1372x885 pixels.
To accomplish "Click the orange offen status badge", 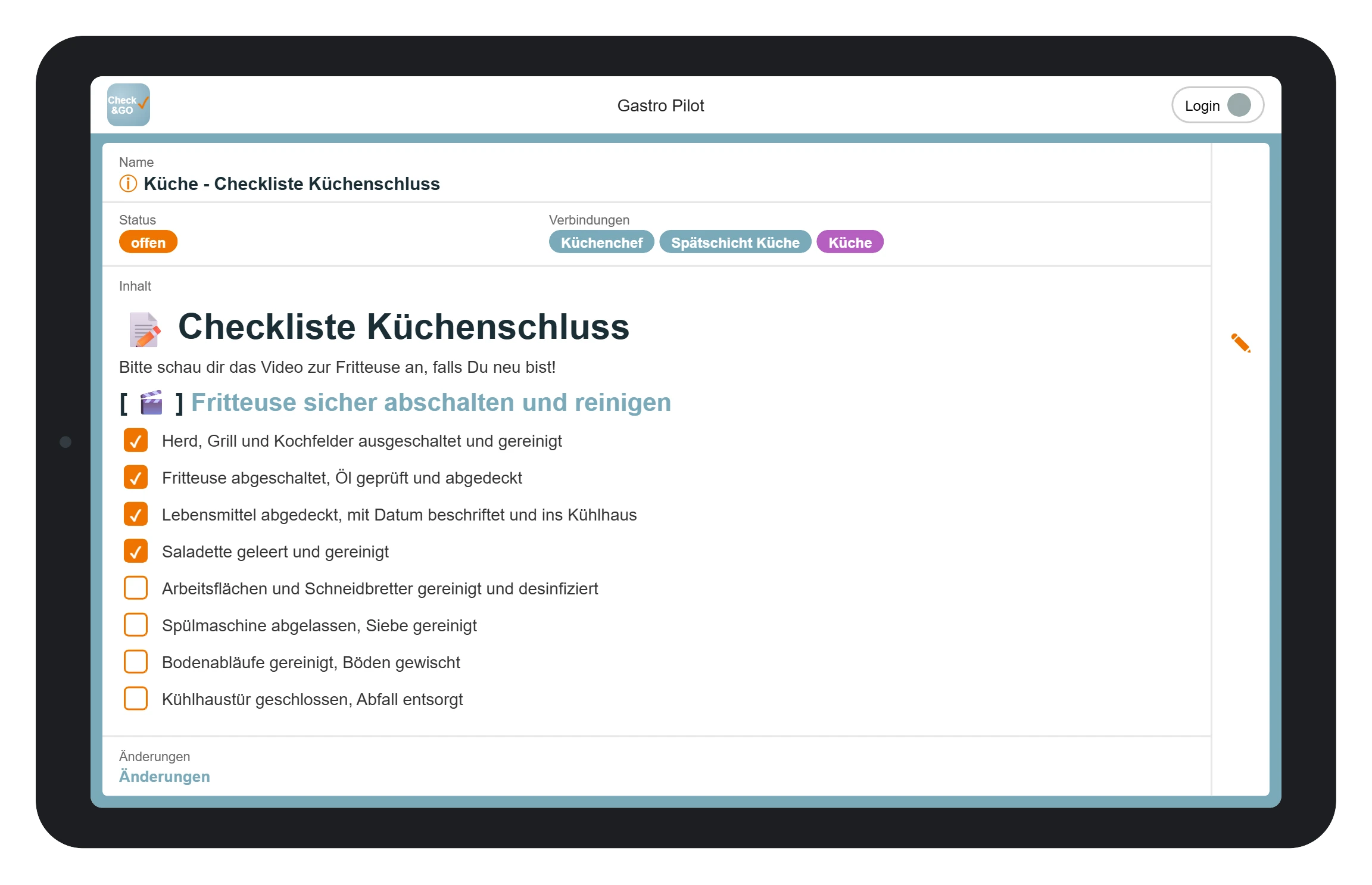I will (x=148, y=242).
